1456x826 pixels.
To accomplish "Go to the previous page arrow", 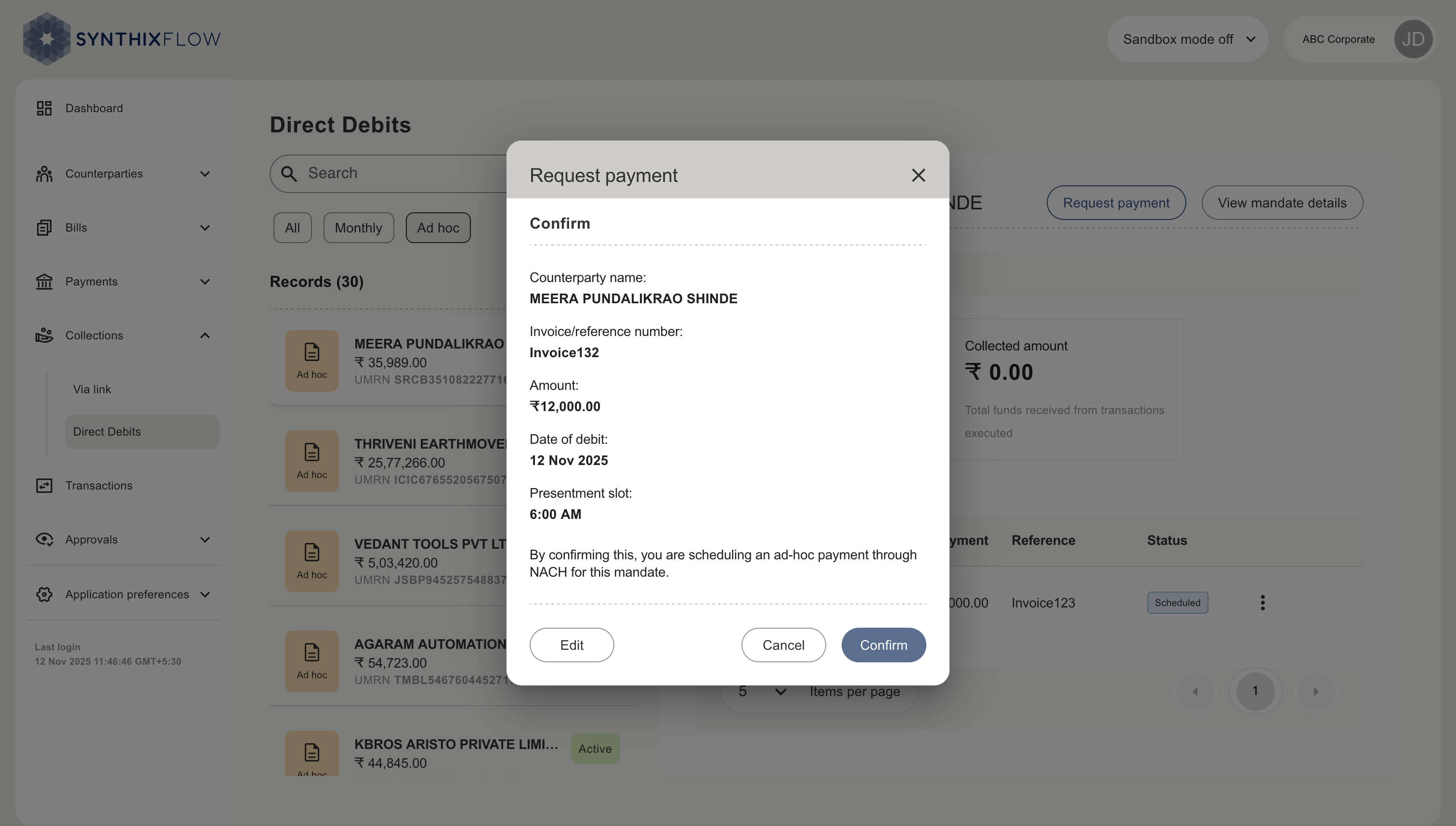I will [x=1195, y=691].
